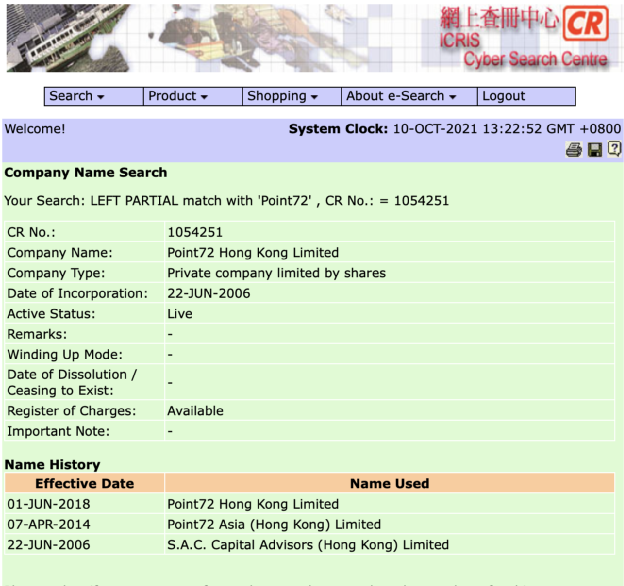This screenshot has height=586, width=624.
Task: Click the 'Your Search' criteria line
Action: point(226,201)
